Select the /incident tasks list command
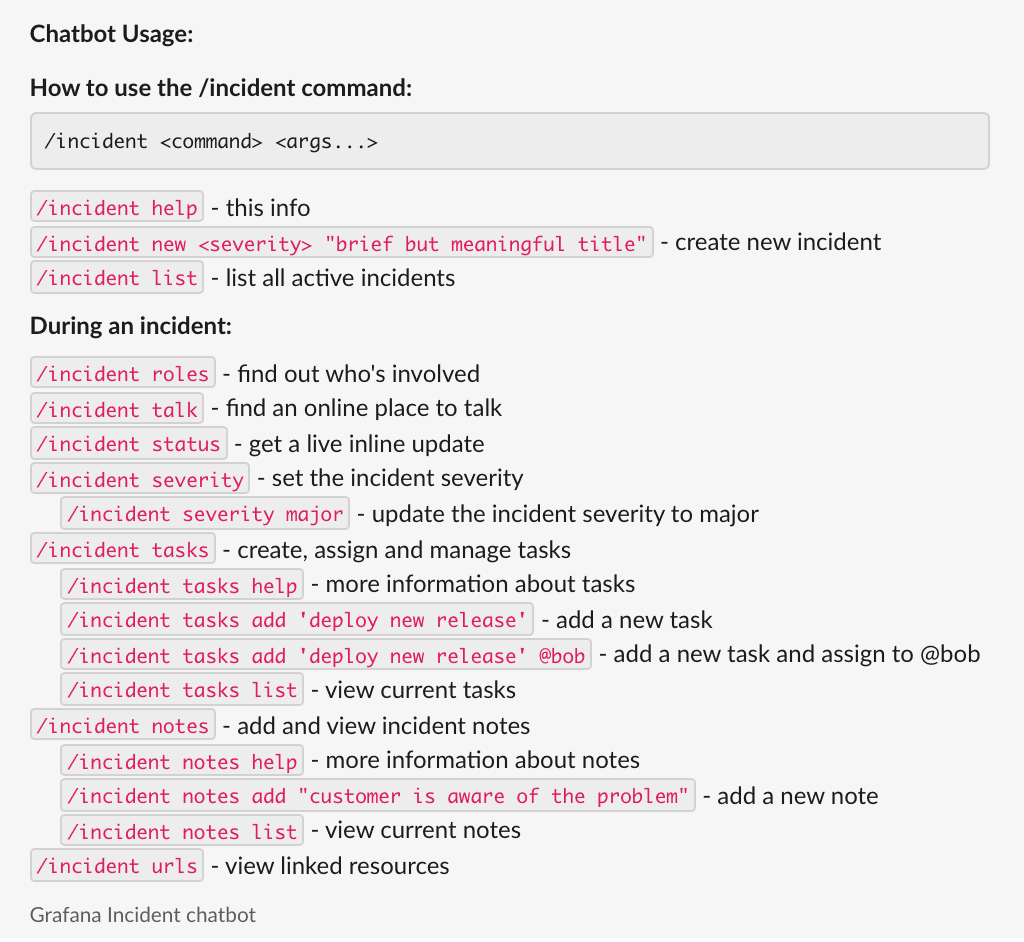The image size is (1024, 942). click(182, 690)
